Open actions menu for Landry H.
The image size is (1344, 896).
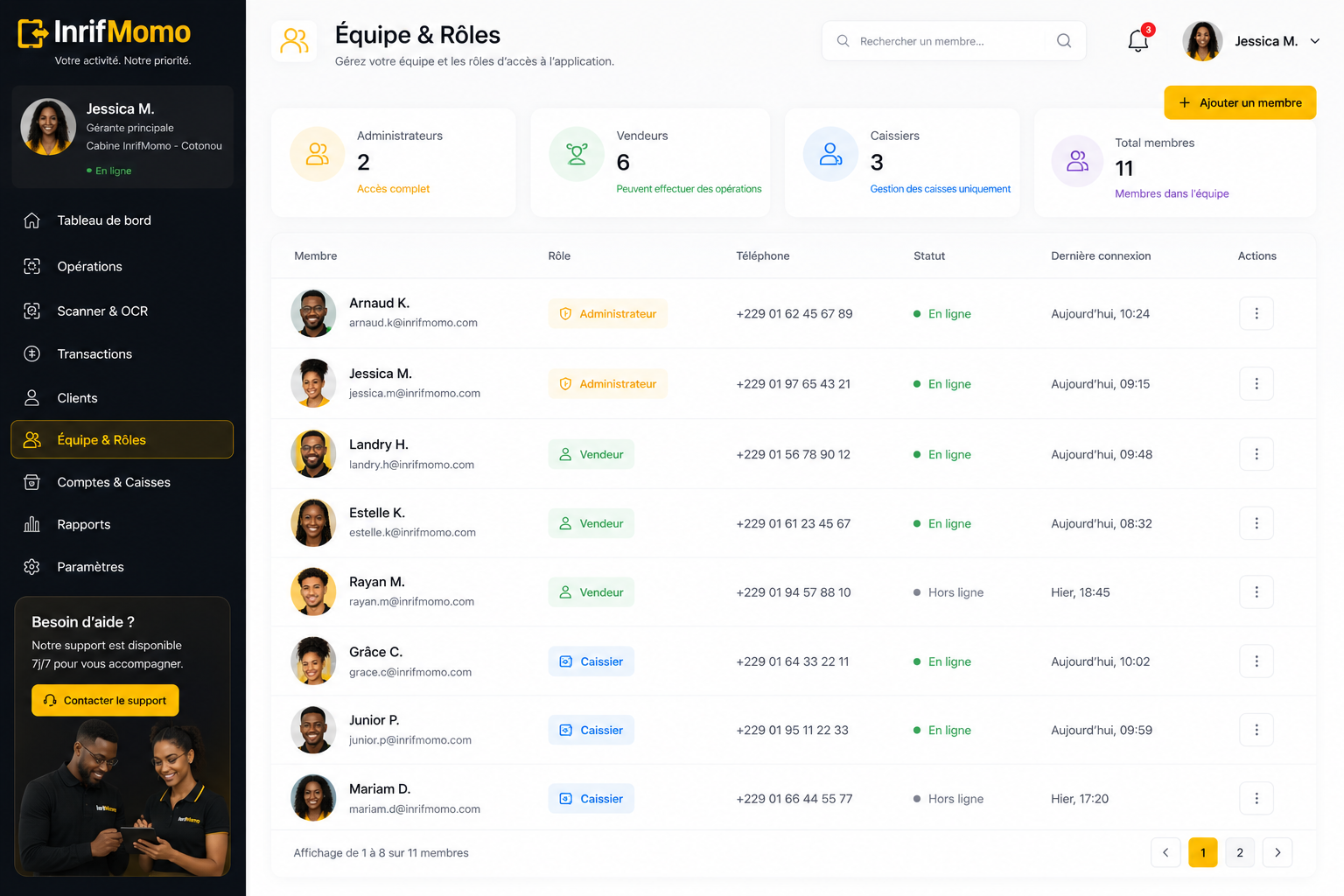pos(1256,454)
